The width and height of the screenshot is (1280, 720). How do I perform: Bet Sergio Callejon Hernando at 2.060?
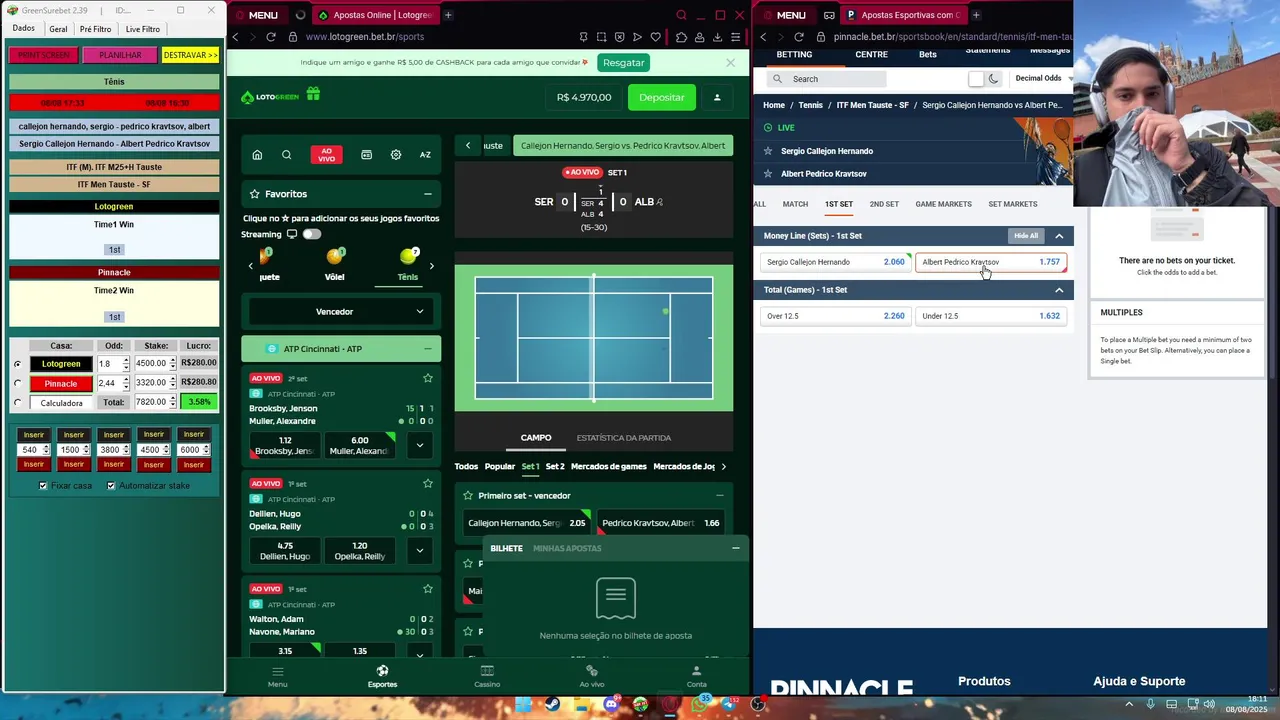point(835,262)
